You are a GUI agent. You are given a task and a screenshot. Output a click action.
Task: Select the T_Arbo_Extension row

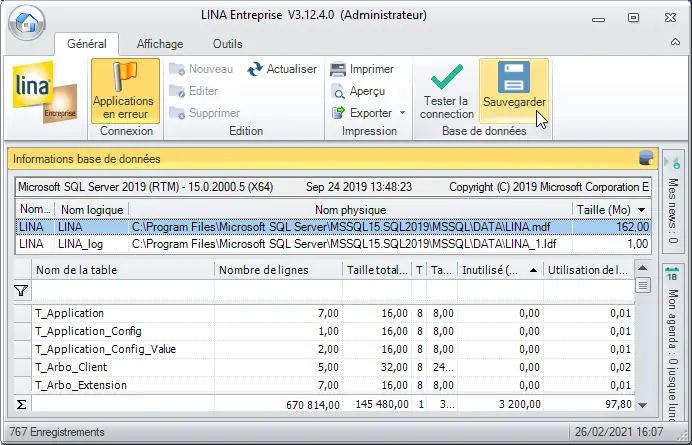coord(324,385)
